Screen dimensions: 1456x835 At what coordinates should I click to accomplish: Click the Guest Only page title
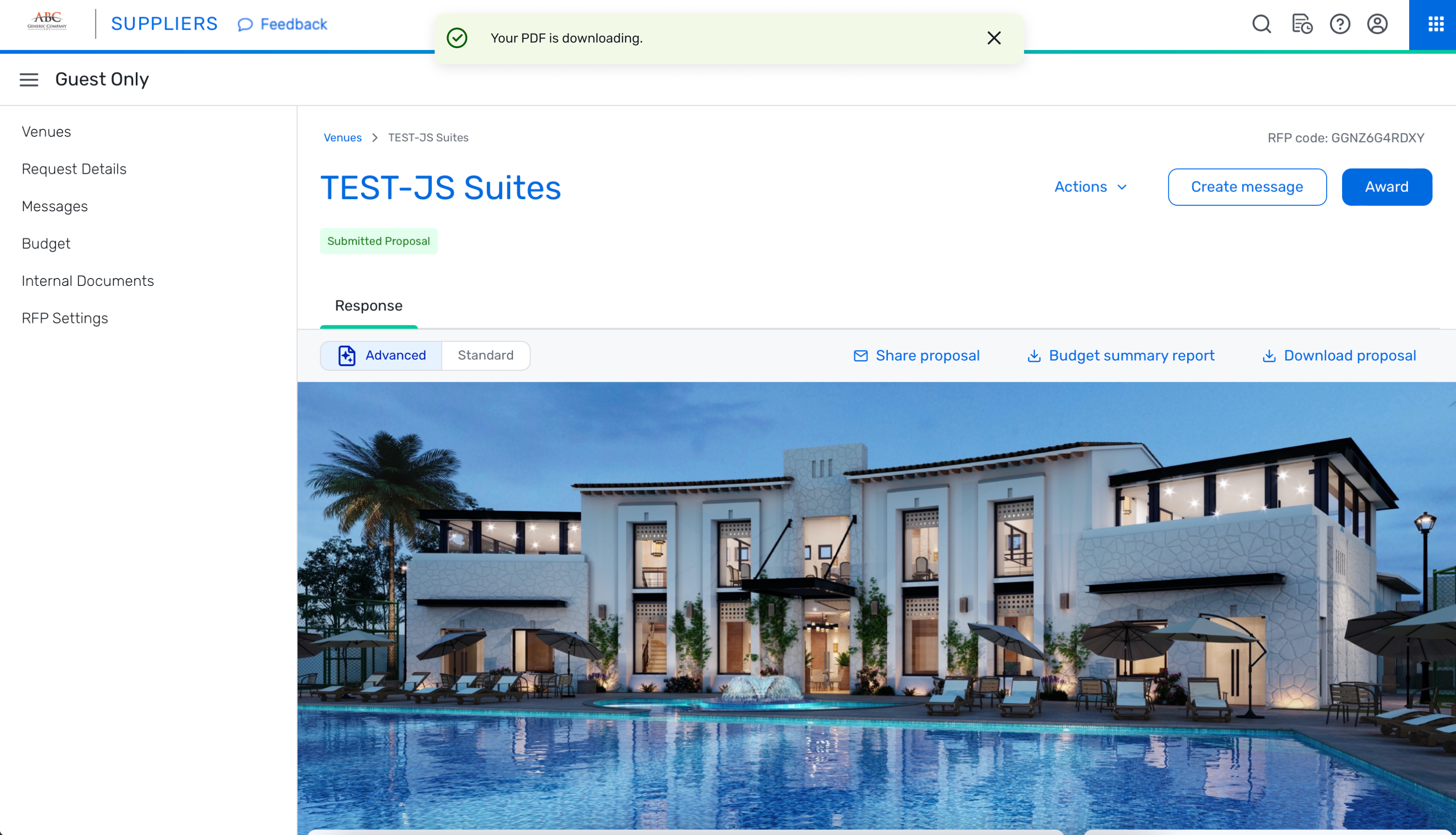pos(102,79)
